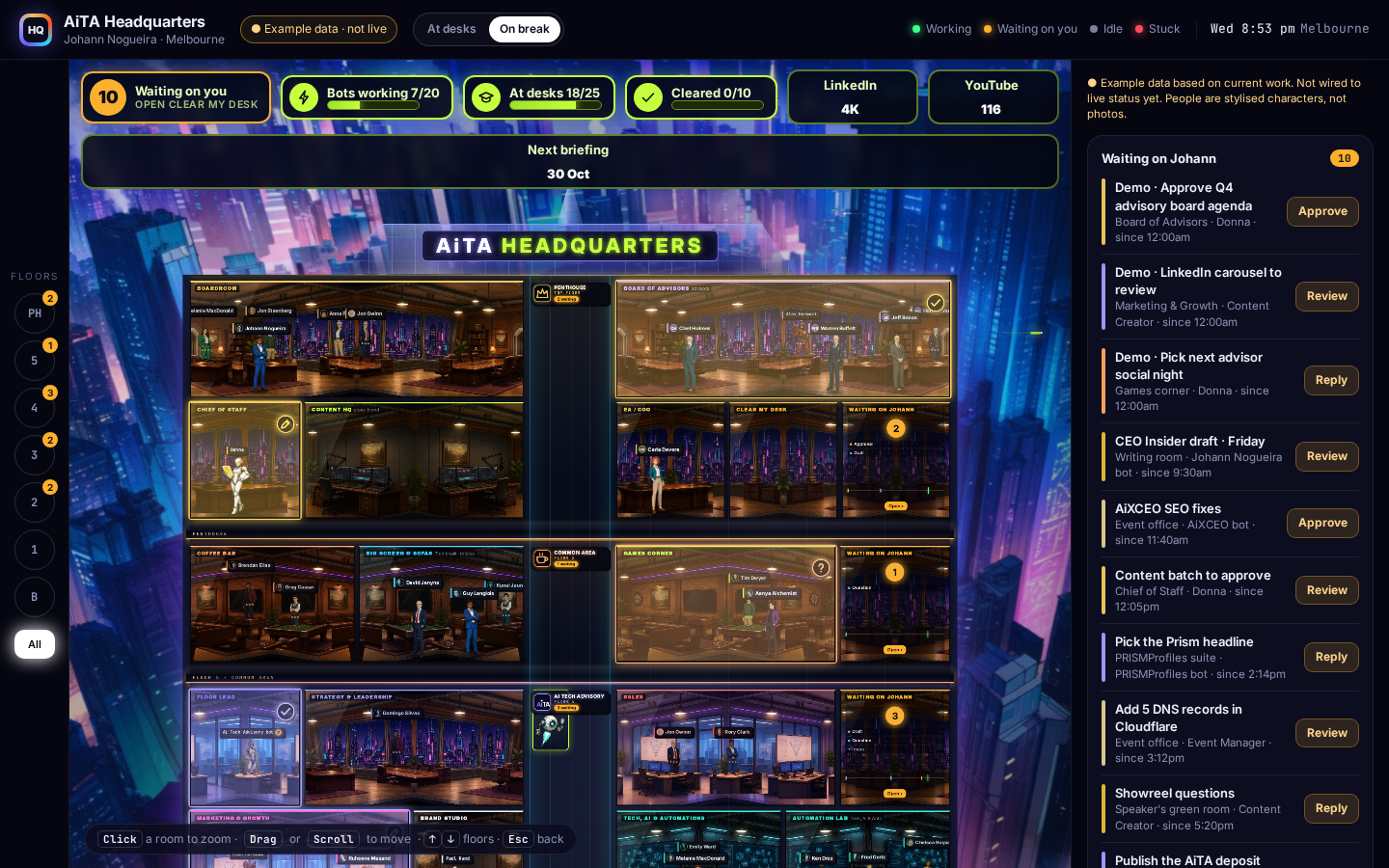Screen dimensions: 1389x868
Task: Click the orange 10 badge beside Waiting on Johann
Action: 1345,158
